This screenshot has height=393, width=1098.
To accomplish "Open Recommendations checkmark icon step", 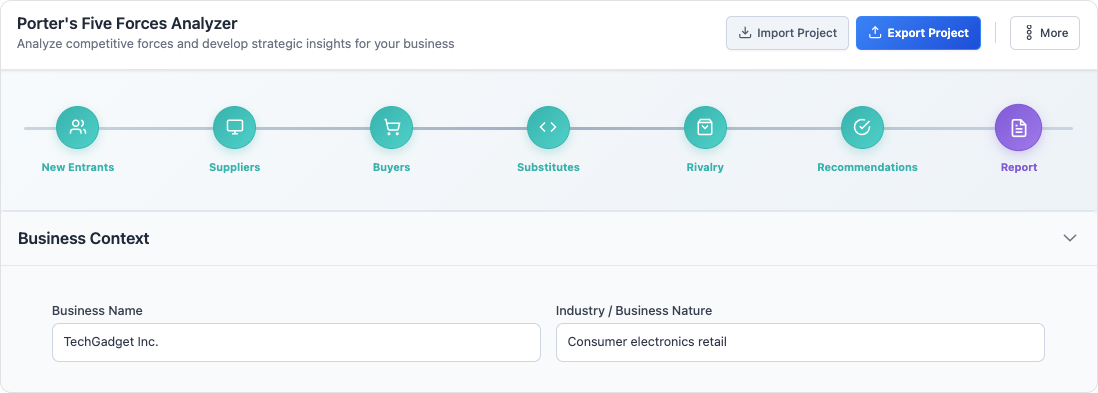I will click(x=862, y=127).
